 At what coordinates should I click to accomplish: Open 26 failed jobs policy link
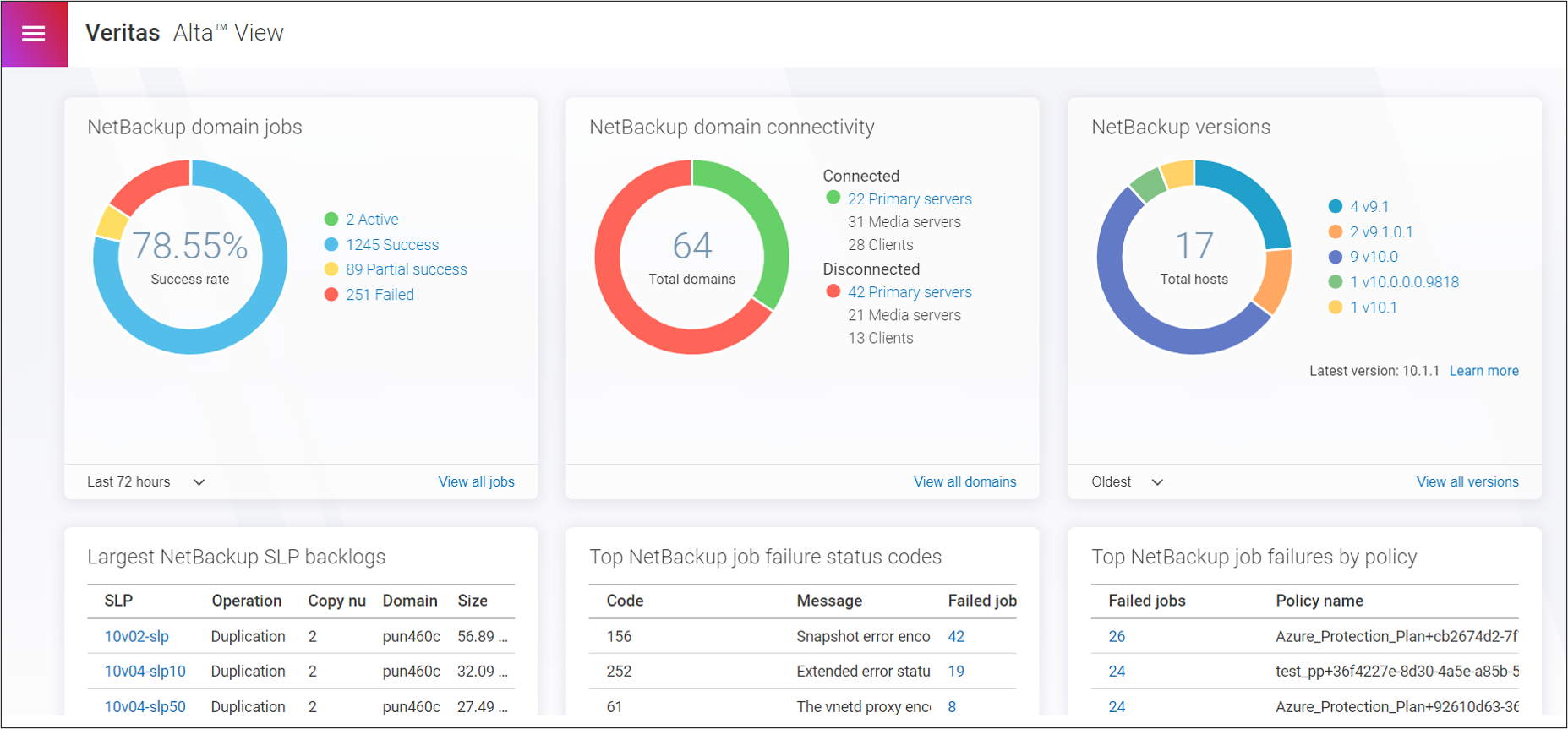[1117, 637]
